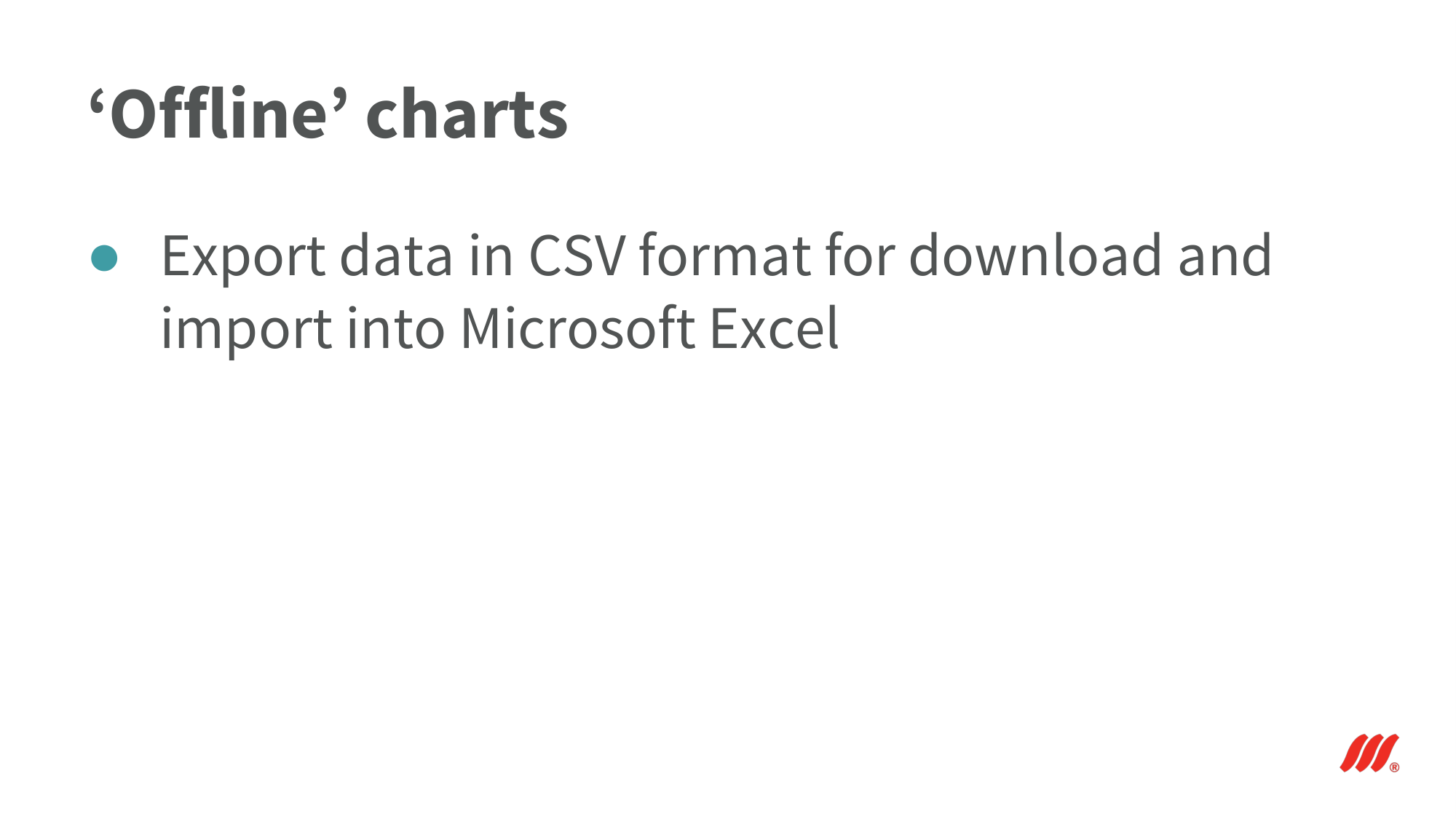Viewport: 1456px width, 819px height.
Task: Click the first 'for' after 'format'
Action: [860, 255]
